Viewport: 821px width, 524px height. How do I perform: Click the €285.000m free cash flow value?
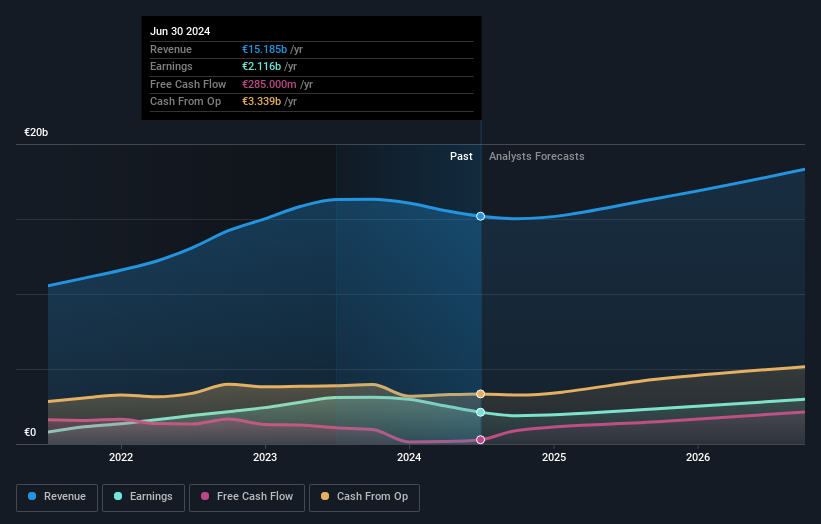point(269,84)
